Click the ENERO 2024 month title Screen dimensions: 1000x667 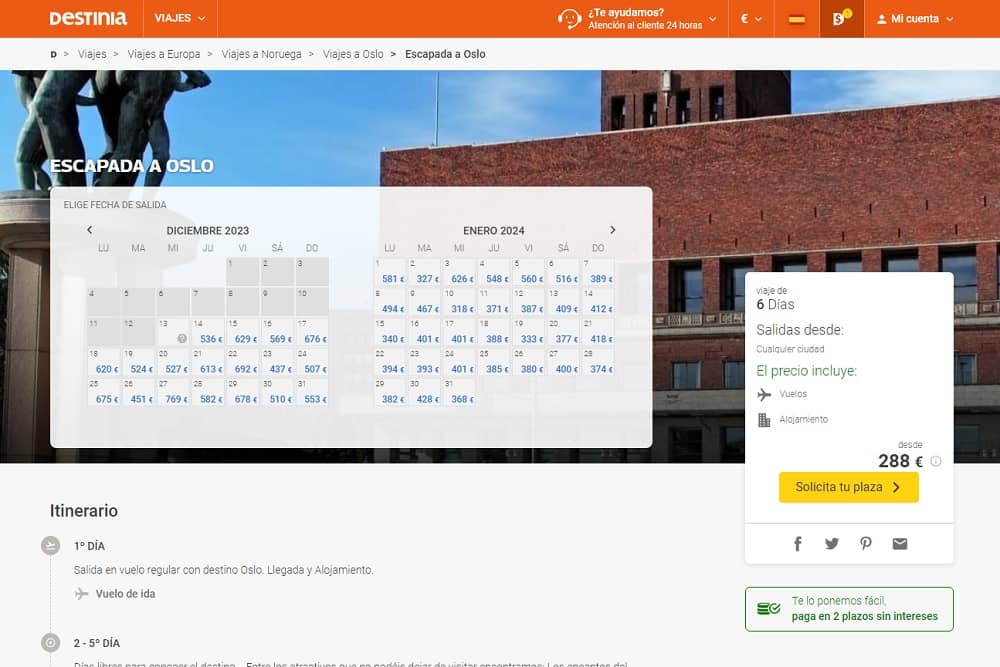point(494,230)
